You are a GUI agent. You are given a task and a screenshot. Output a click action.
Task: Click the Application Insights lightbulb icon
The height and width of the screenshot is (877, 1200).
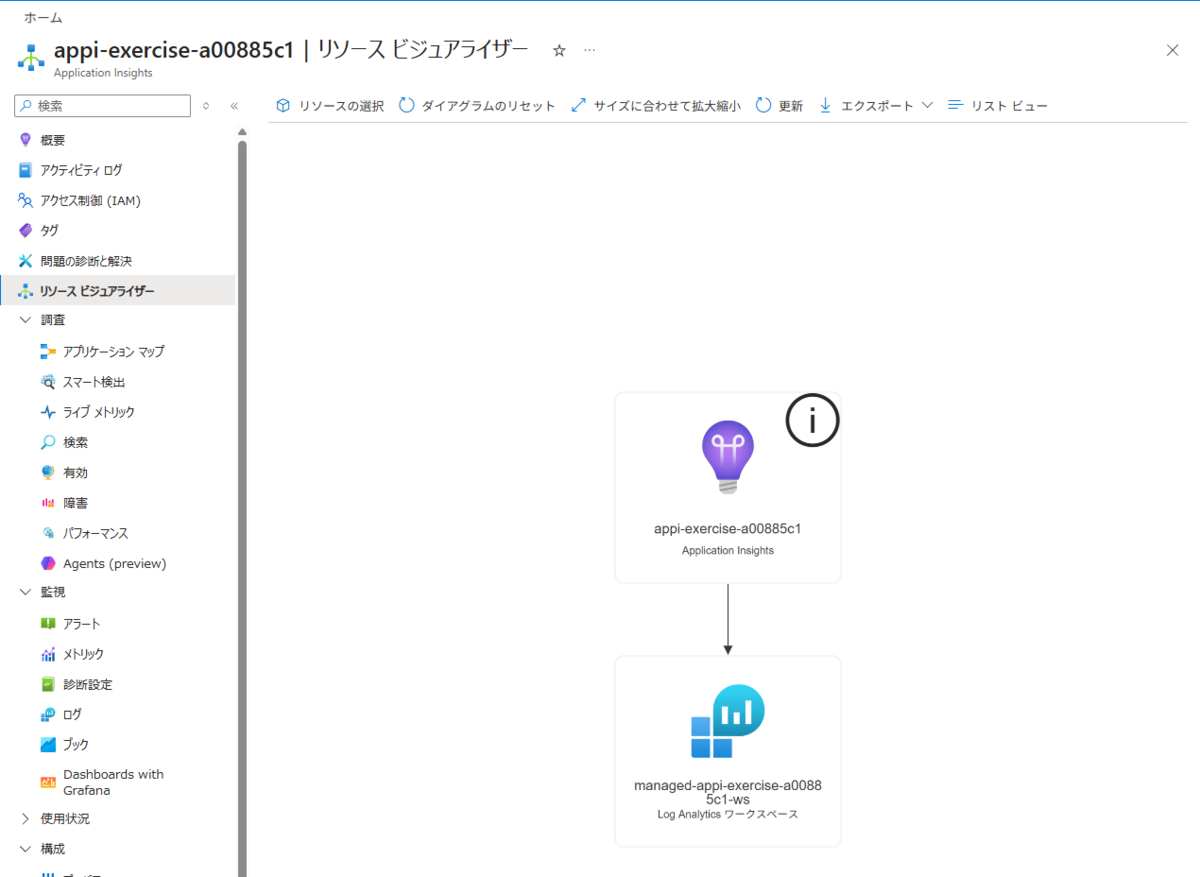(728, 456)
